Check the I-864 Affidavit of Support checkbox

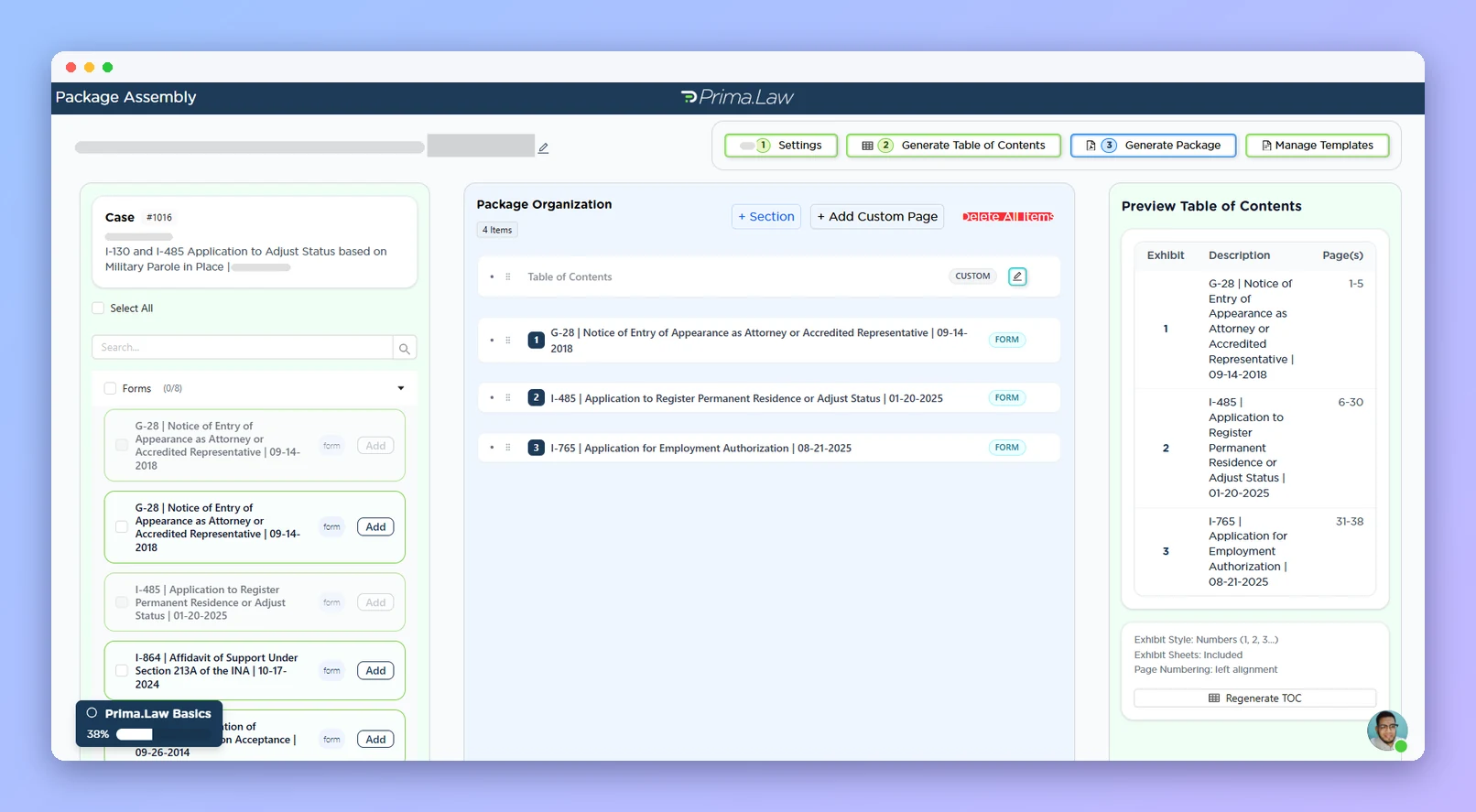(x=122, y=671)
